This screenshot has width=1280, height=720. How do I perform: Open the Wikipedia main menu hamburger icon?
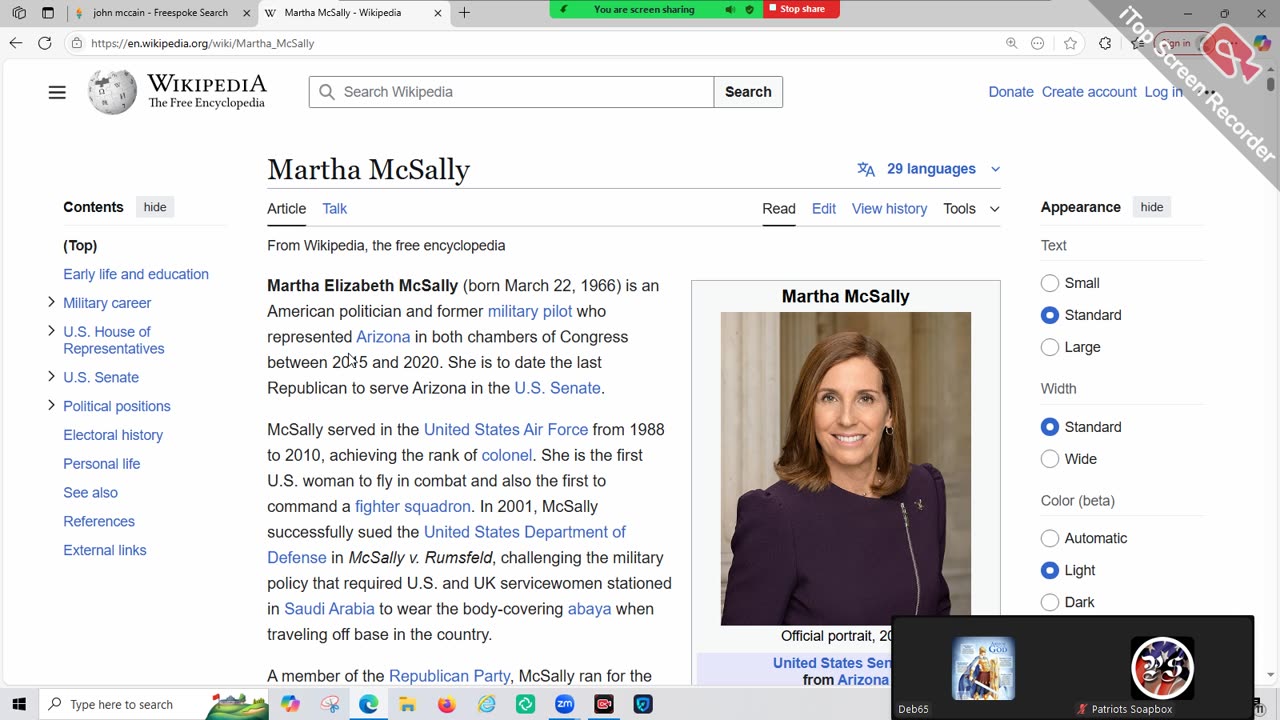[57, 92]
